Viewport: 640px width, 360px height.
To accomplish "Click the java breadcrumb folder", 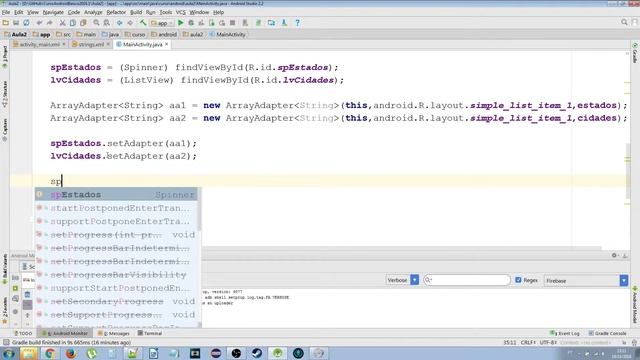I will (110, 34).
